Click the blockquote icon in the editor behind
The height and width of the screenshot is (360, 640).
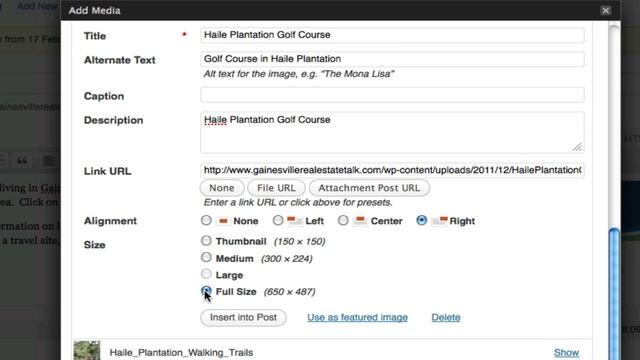(x=22, y=160)
